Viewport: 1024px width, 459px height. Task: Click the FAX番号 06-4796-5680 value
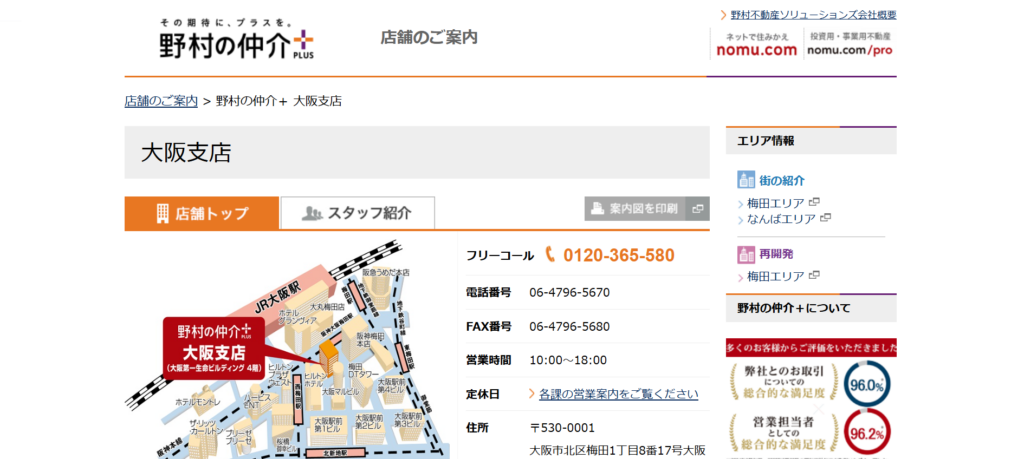(x=569, y=326)
